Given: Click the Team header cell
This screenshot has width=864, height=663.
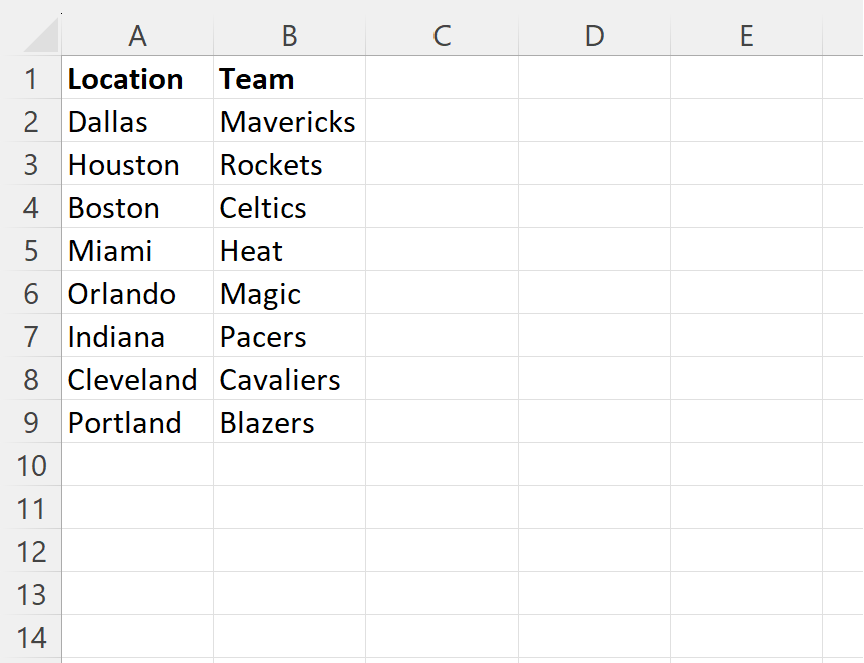Looking at the screenshot, I should (x=290, y=78).
